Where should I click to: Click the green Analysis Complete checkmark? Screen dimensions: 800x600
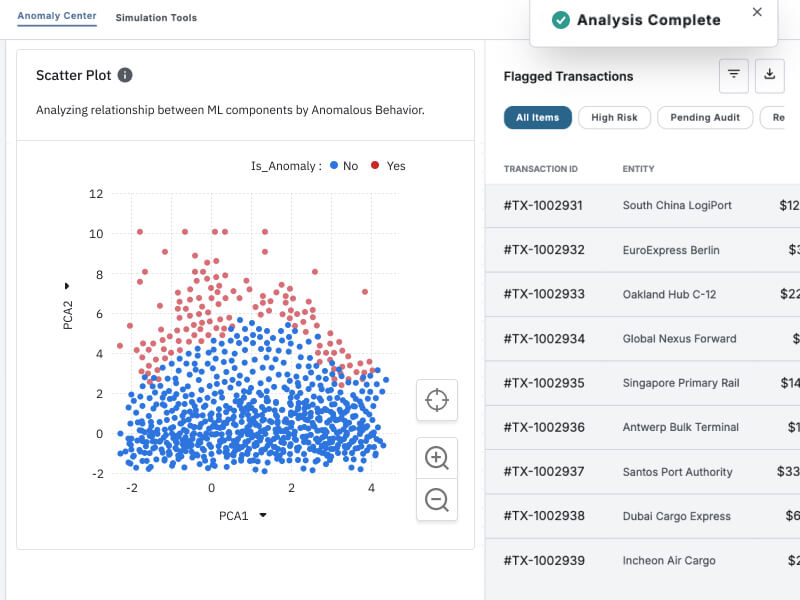click(561, 20)
